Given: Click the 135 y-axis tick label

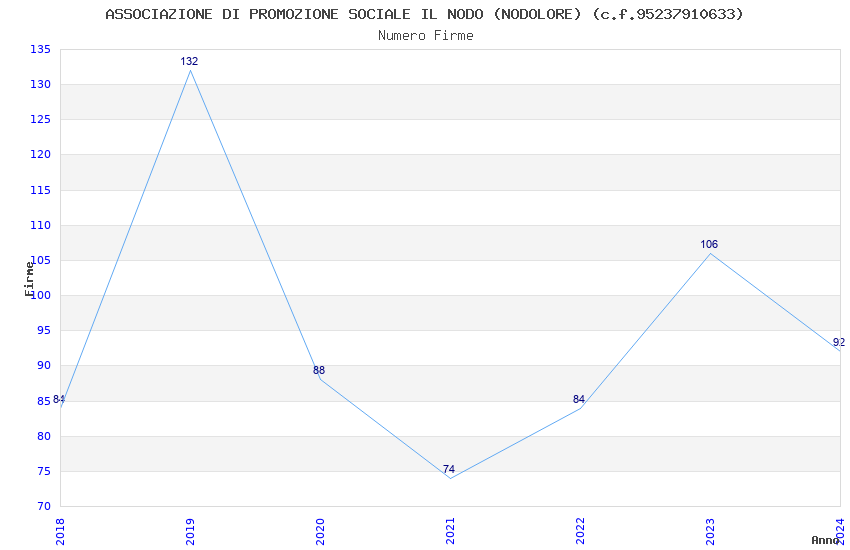Looking at the screenshot, I should pos(40,49).
